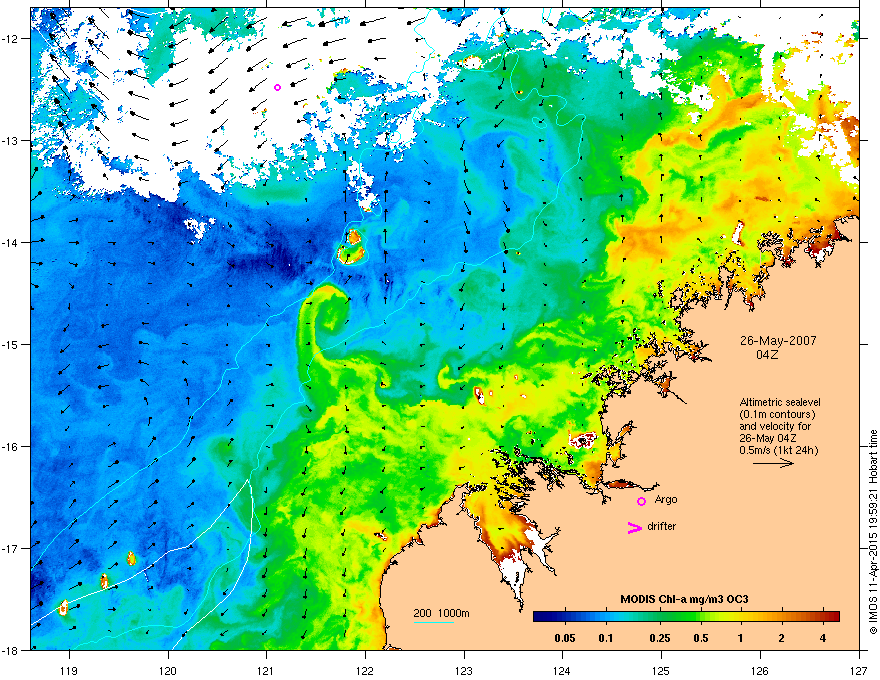The image size is (880, 680).
Task: Click the '200 1000m' depth legend text
Action: (441, 613)
